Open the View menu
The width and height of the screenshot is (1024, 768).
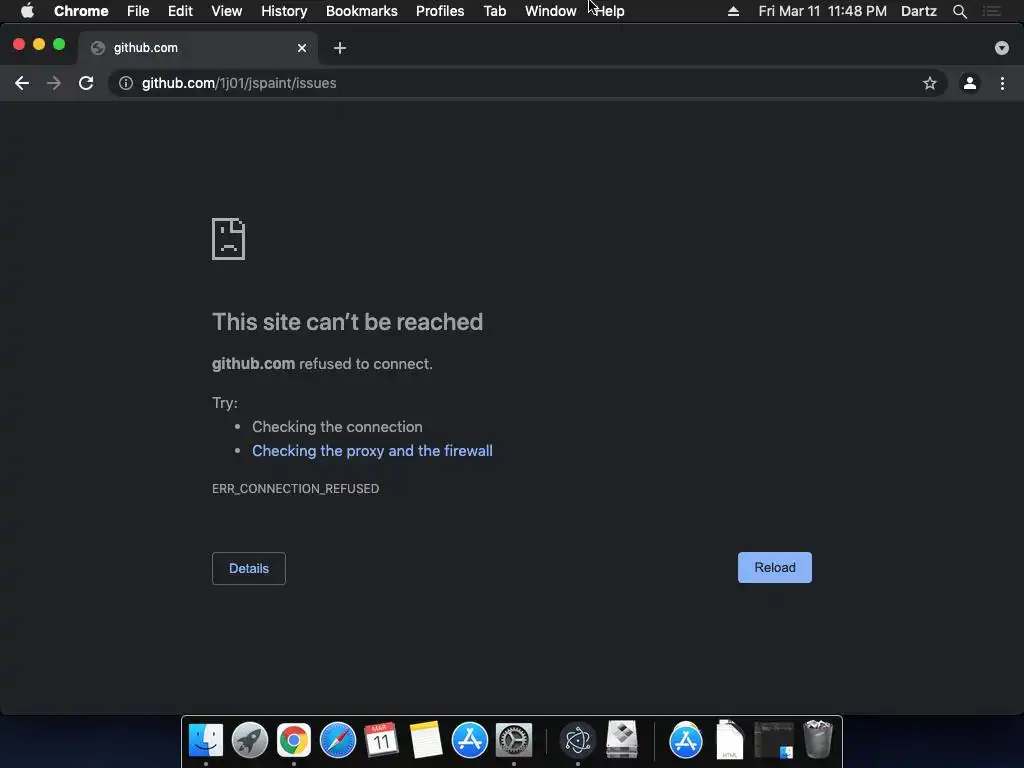point(227,11)
